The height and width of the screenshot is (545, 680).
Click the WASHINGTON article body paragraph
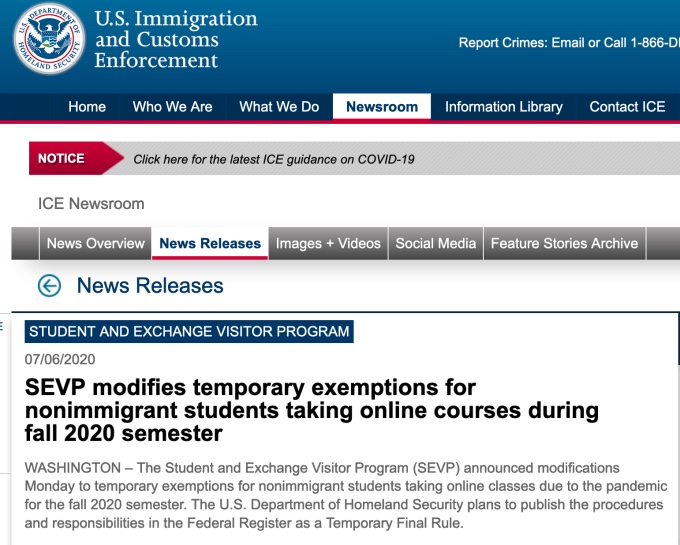point(346,496)
